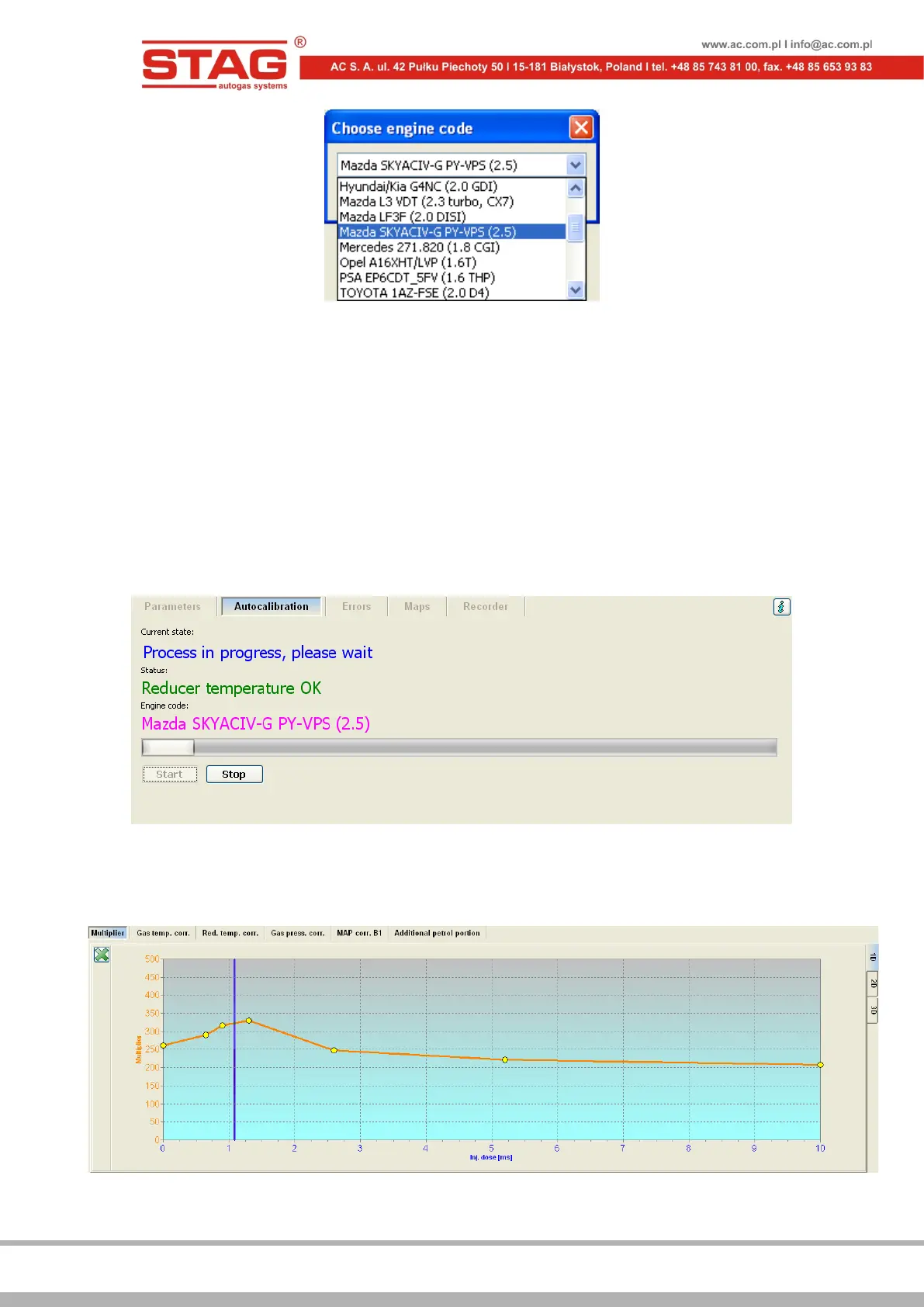The height and width of the screenshot is (1307, 924).
Task: Switch to Gas press. corr. tab
Action: click(298, 933)
